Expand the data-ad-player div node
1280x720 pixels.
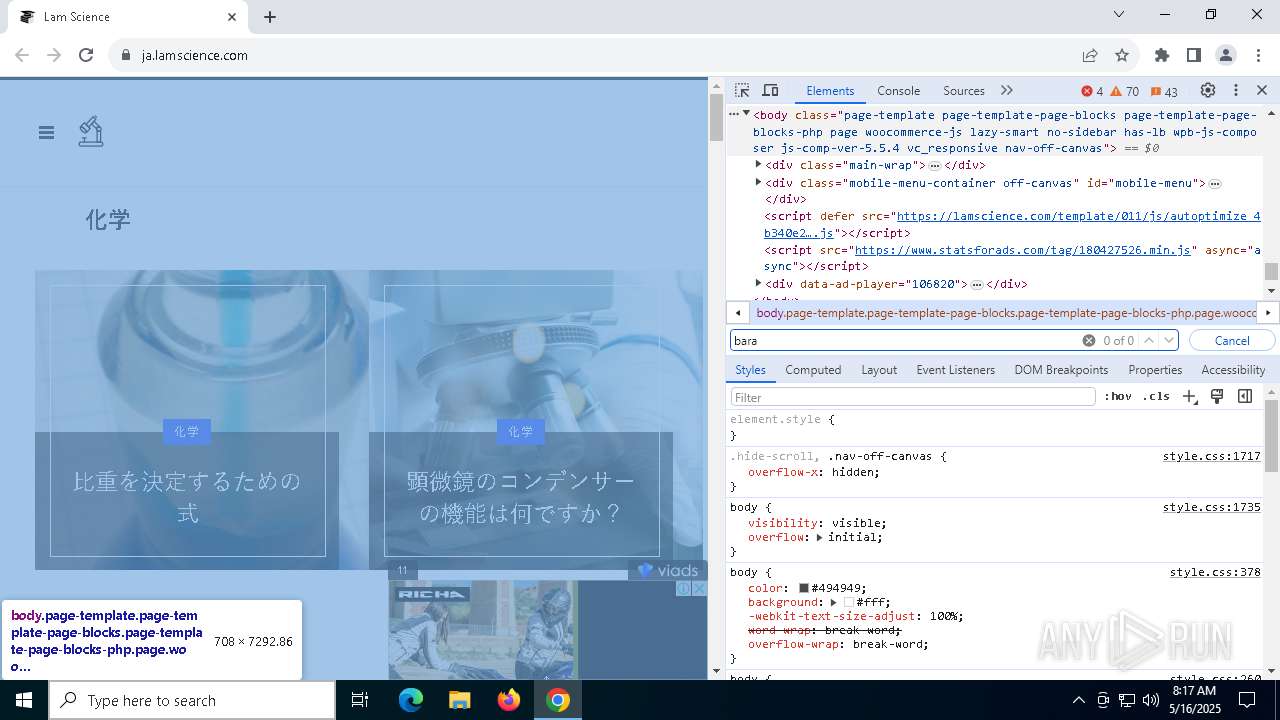pyautogui.click(x=758, y=283)
